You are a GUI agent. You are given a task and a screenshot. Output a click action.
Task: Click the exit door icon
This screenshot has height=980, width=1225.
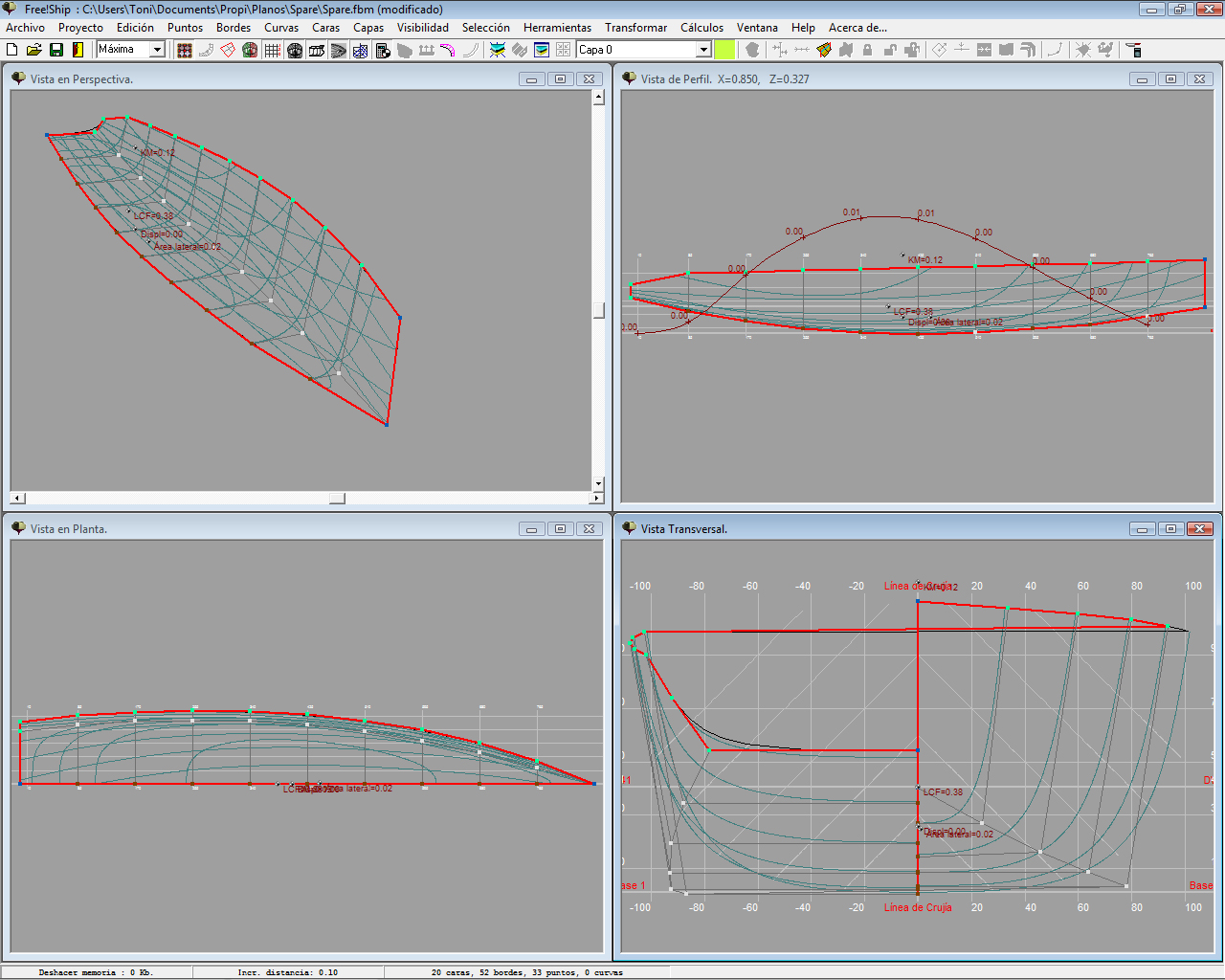[x=78, y=50]
